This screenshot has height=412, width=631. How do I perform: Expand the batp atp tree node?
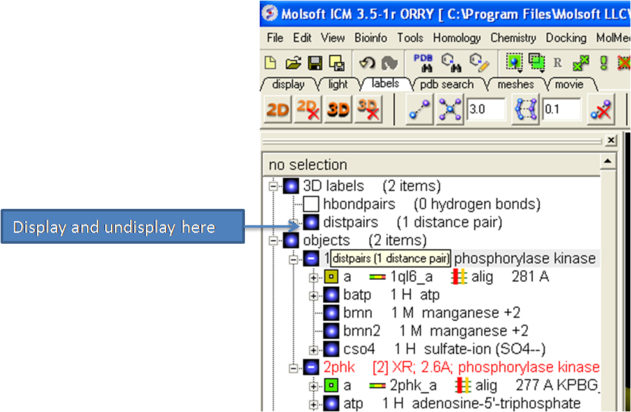[x=314, y=295]
